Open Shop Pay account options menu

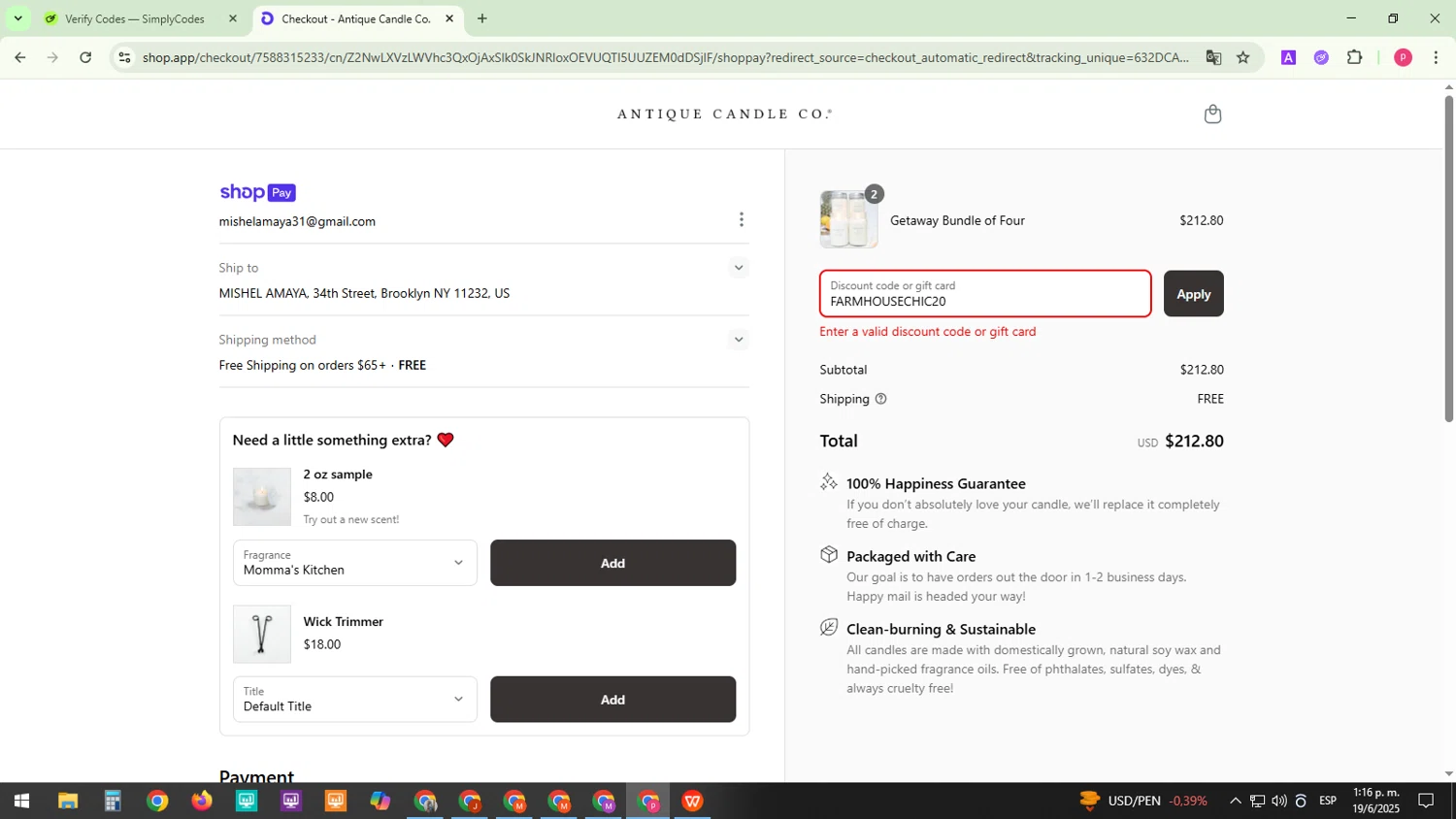click(742, 220)
